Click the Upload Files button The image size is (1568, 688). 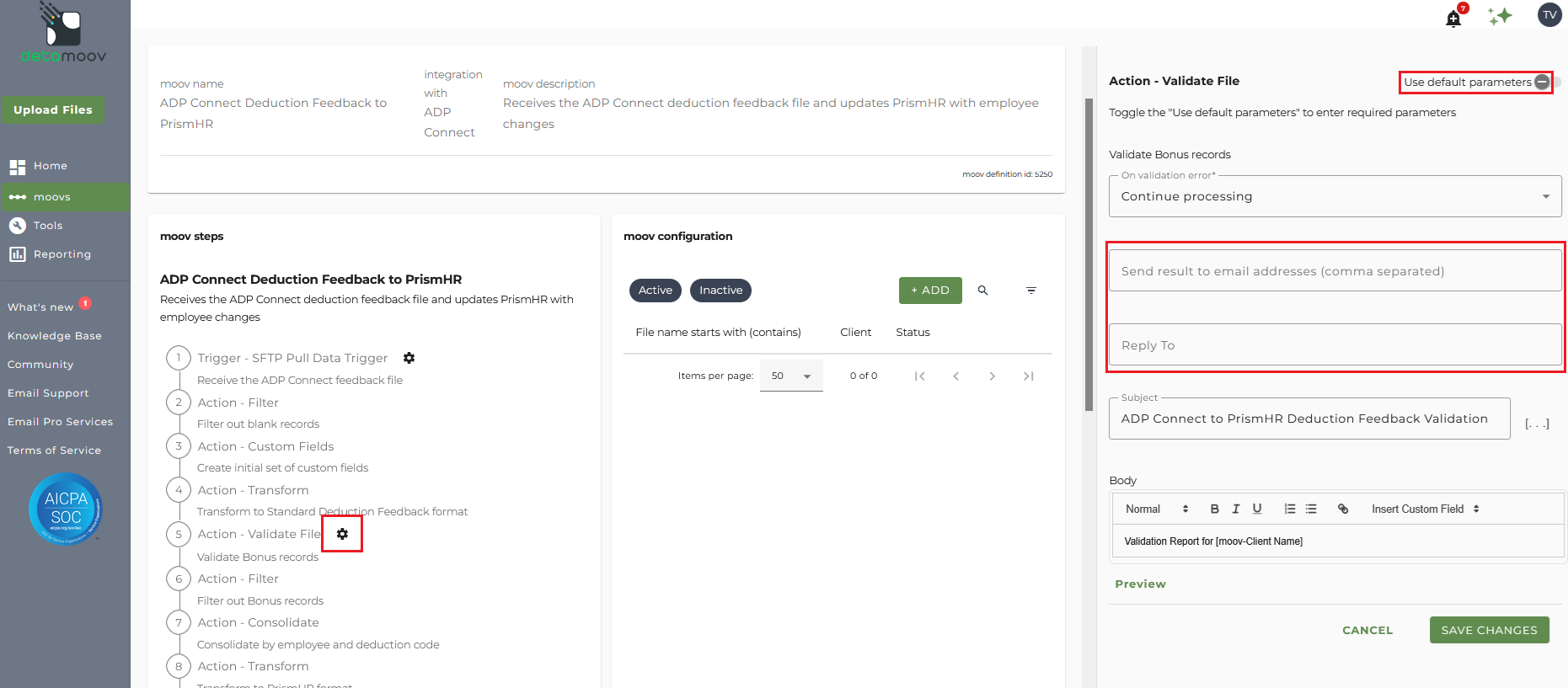click(x=53, y=109)
